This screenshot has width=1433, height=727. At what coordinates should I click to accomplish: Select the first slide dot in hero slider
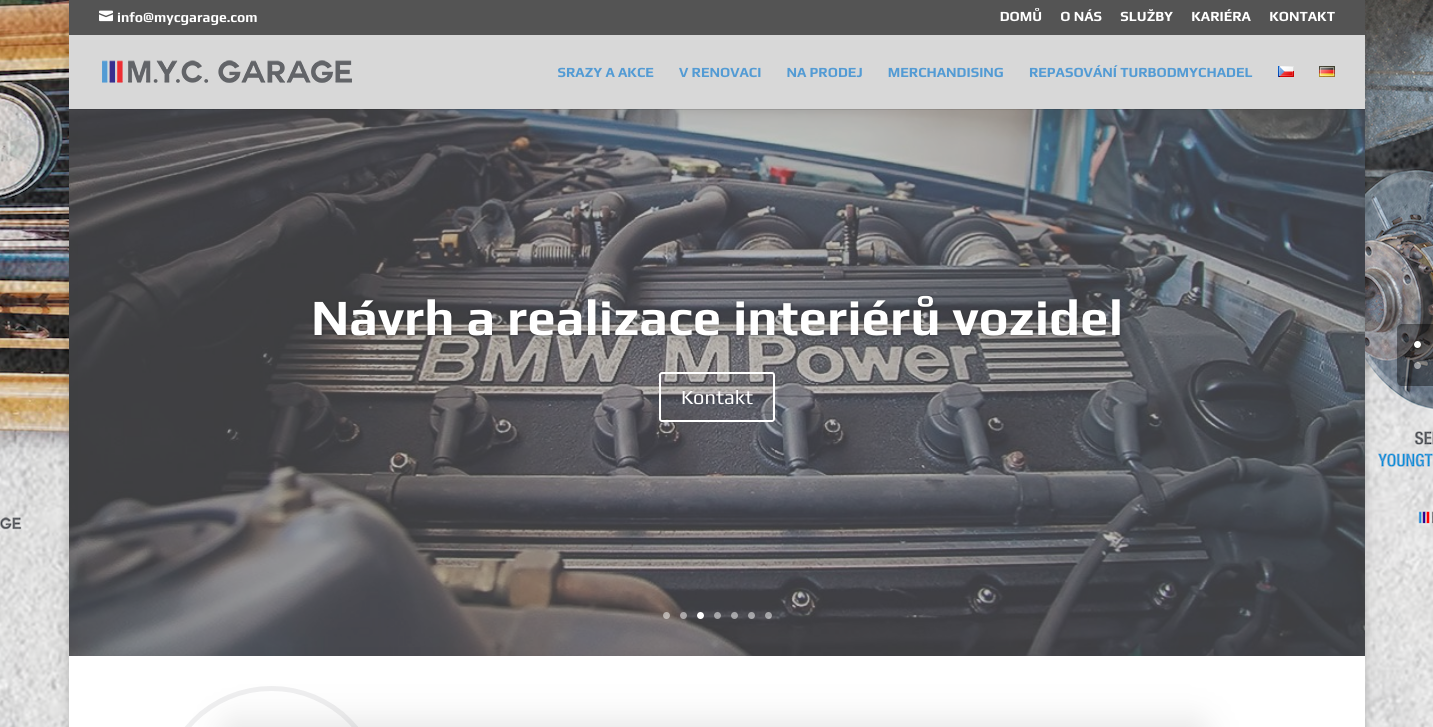click(x=666, y=615)
